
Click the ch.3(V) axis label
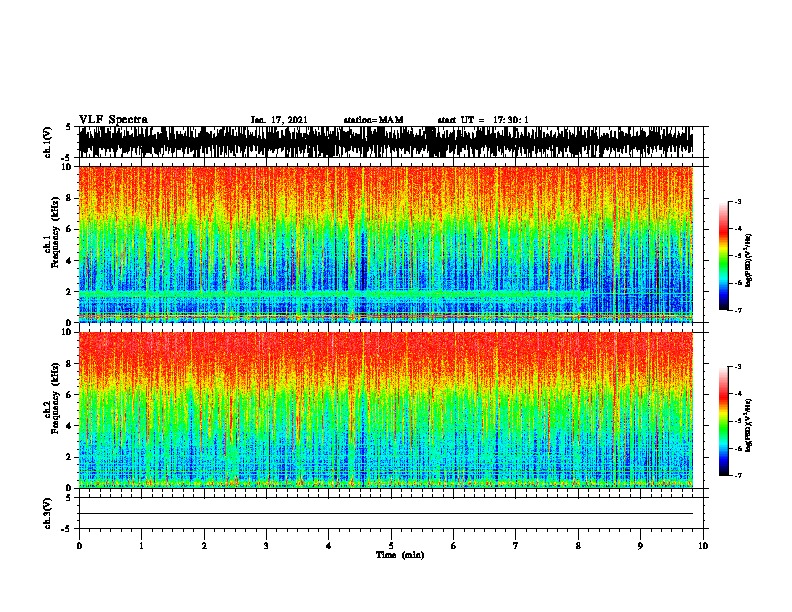pos(48,513)
